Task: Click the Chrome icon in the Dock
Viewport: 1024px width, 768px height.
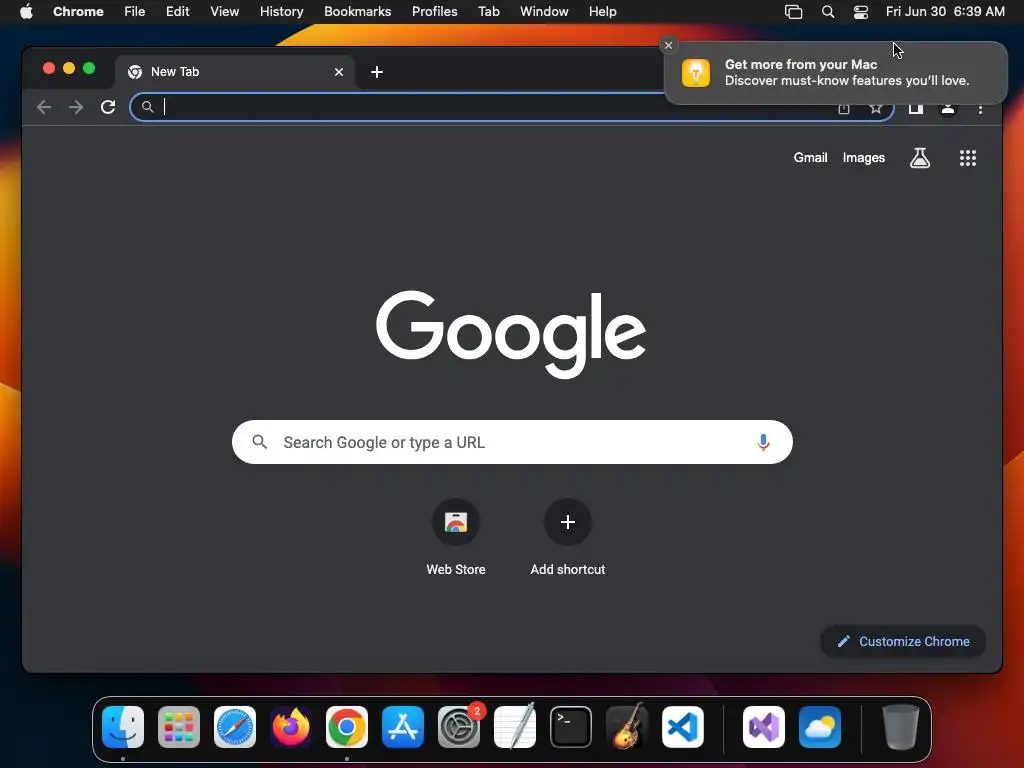Action: coord(347,727)
